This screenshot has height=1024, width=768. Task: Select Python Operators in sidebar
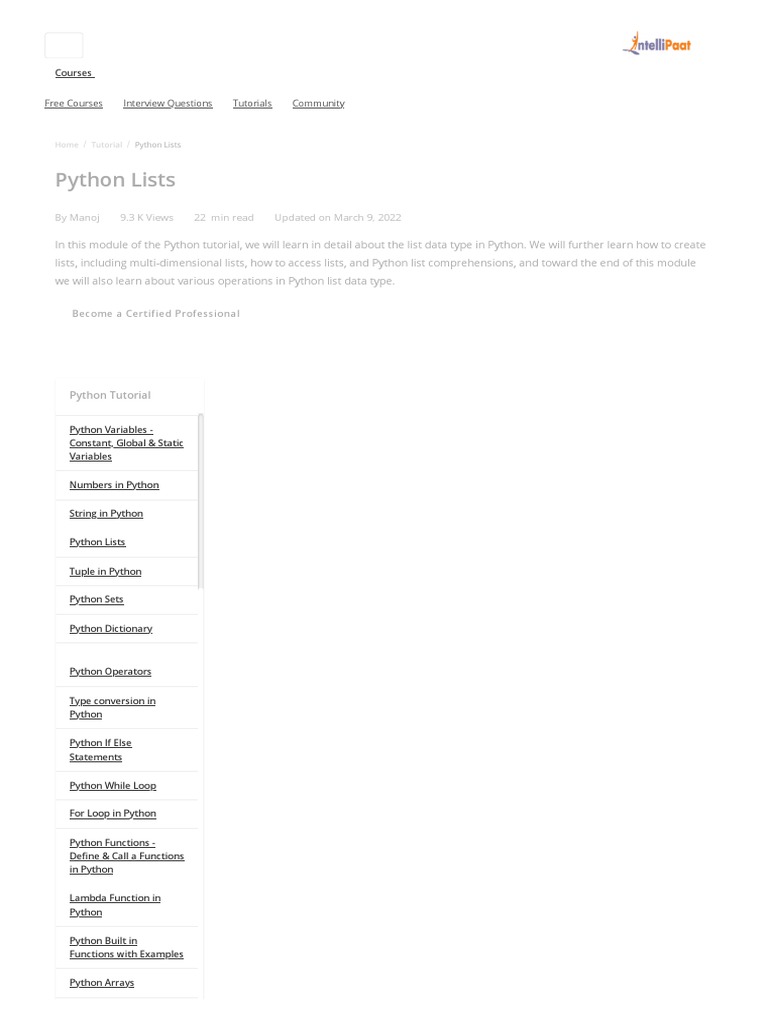110,672
